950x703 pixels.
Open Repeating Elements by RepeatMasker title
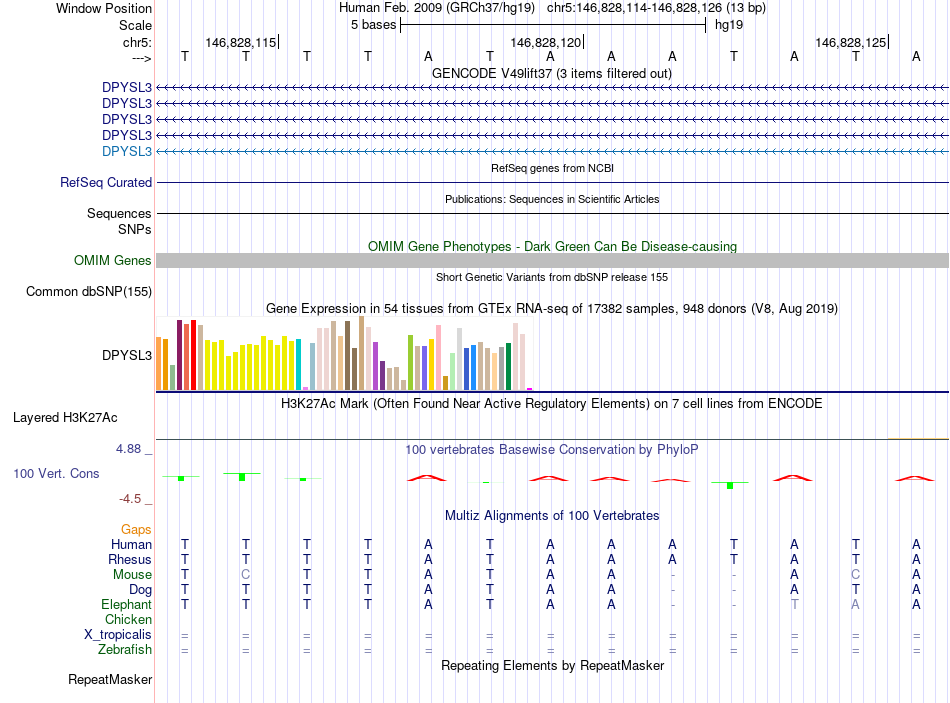pos(552,665)
